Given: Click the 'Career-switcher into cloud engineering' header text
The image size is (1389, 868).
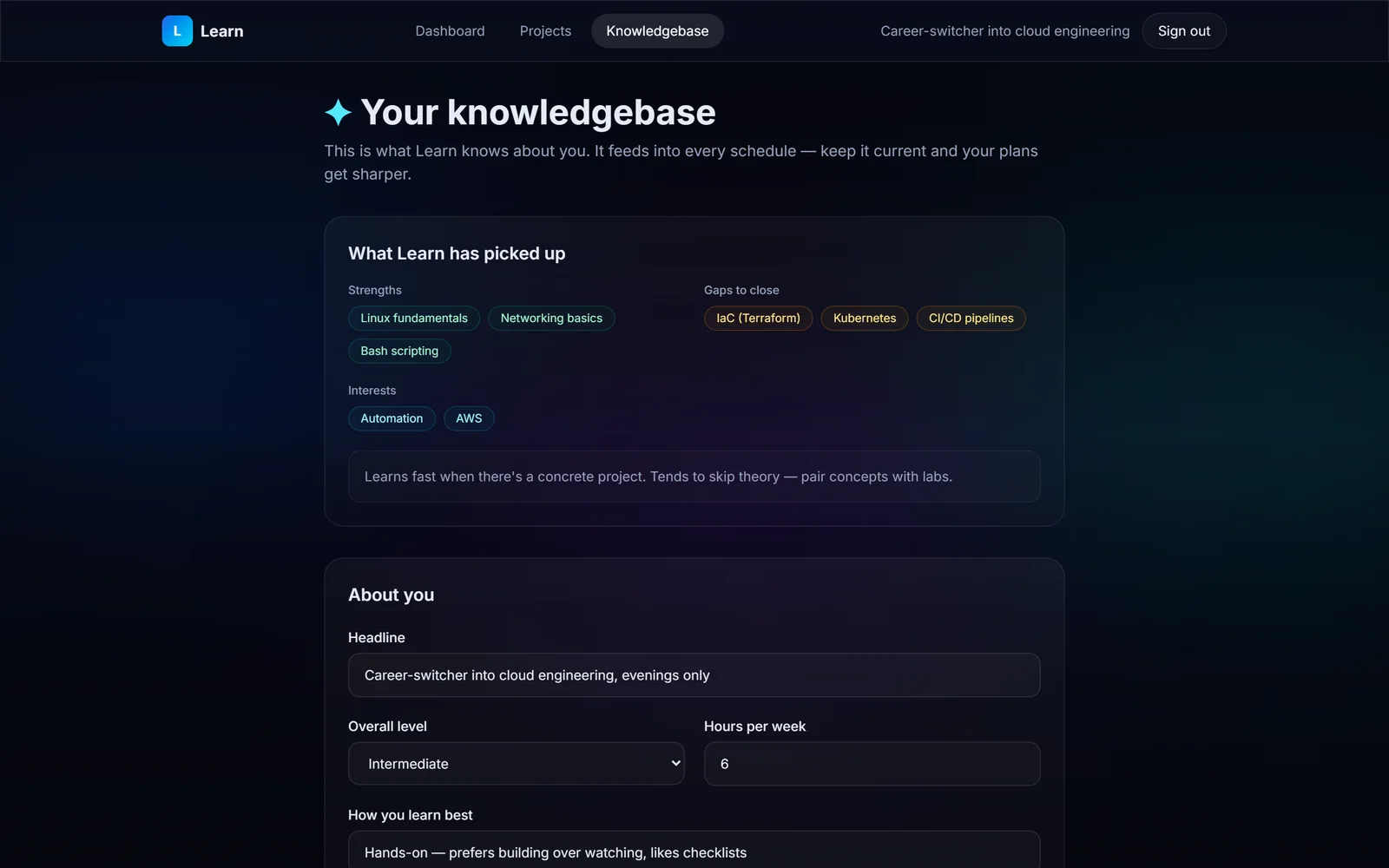Looking at the screenshot, I should point(1004,31).
